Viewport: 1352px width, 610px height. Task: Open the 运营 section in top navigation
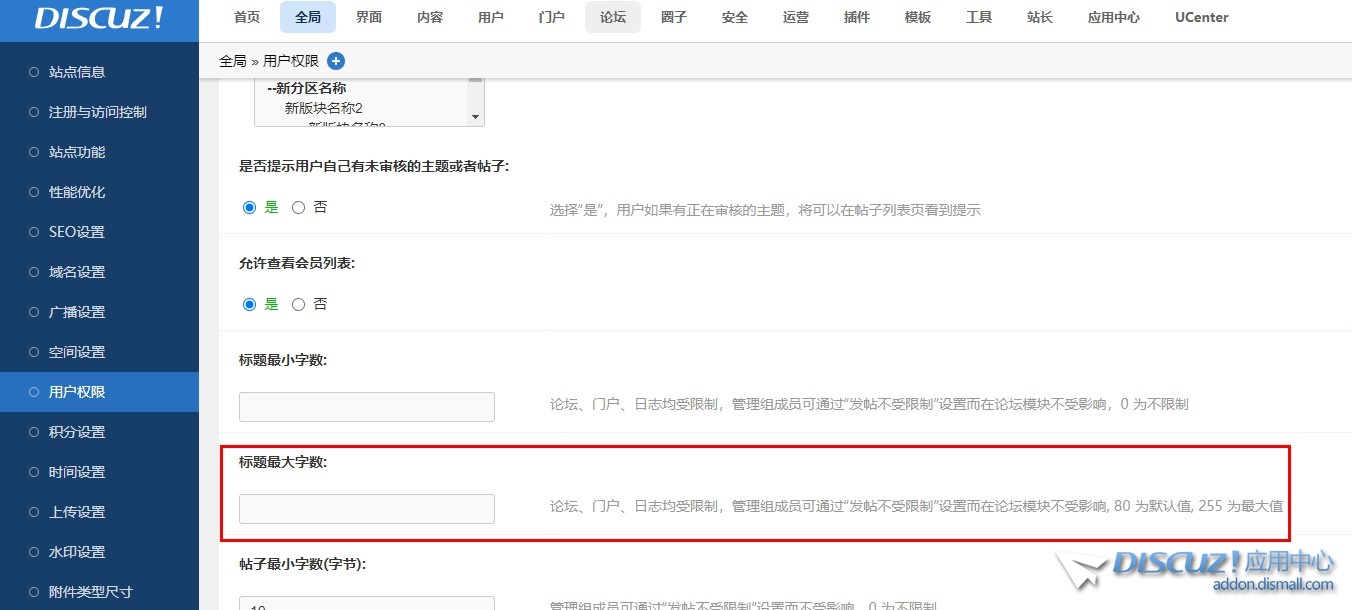pos(795,17)
